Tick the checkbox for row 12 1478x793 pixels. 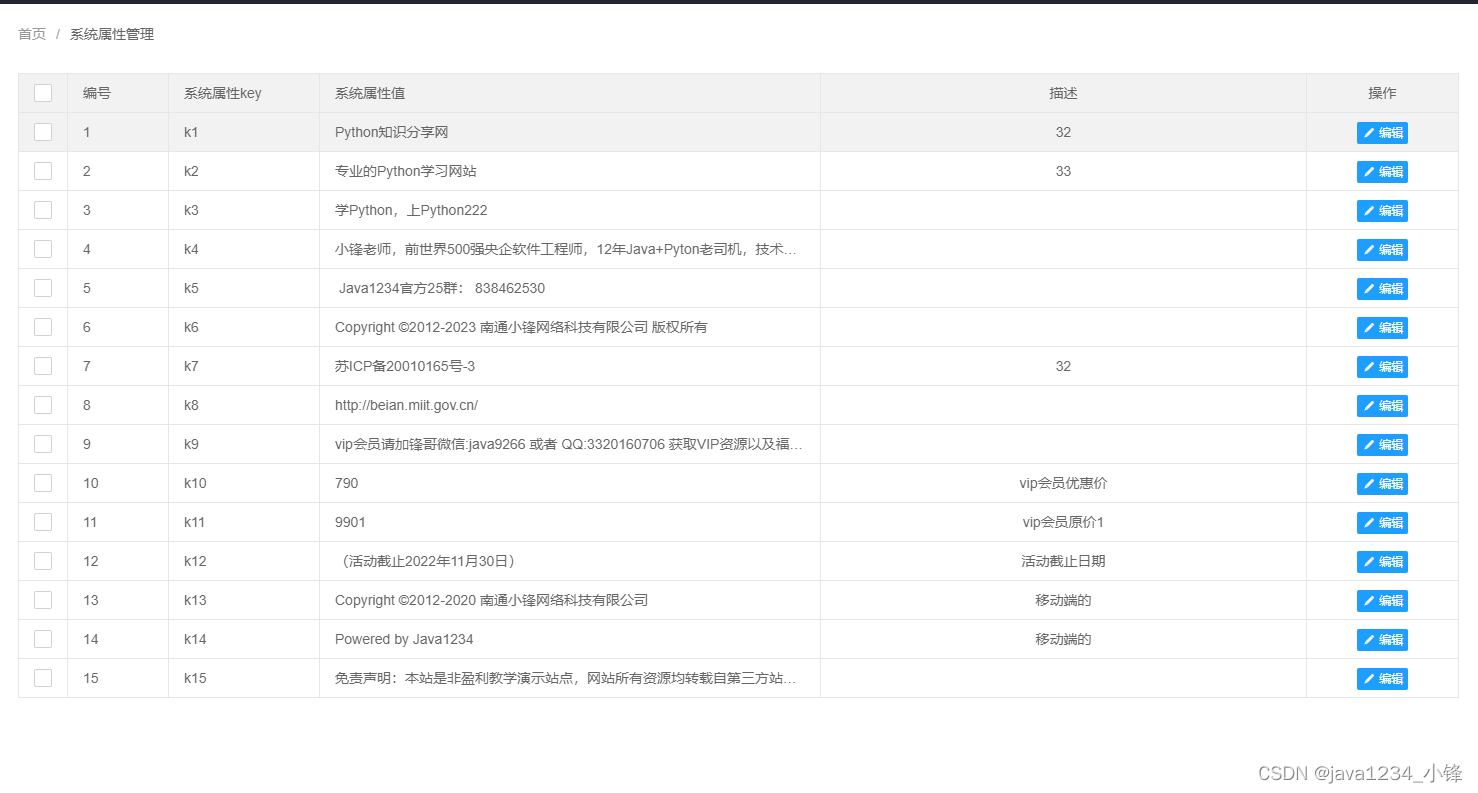[43, 561]
